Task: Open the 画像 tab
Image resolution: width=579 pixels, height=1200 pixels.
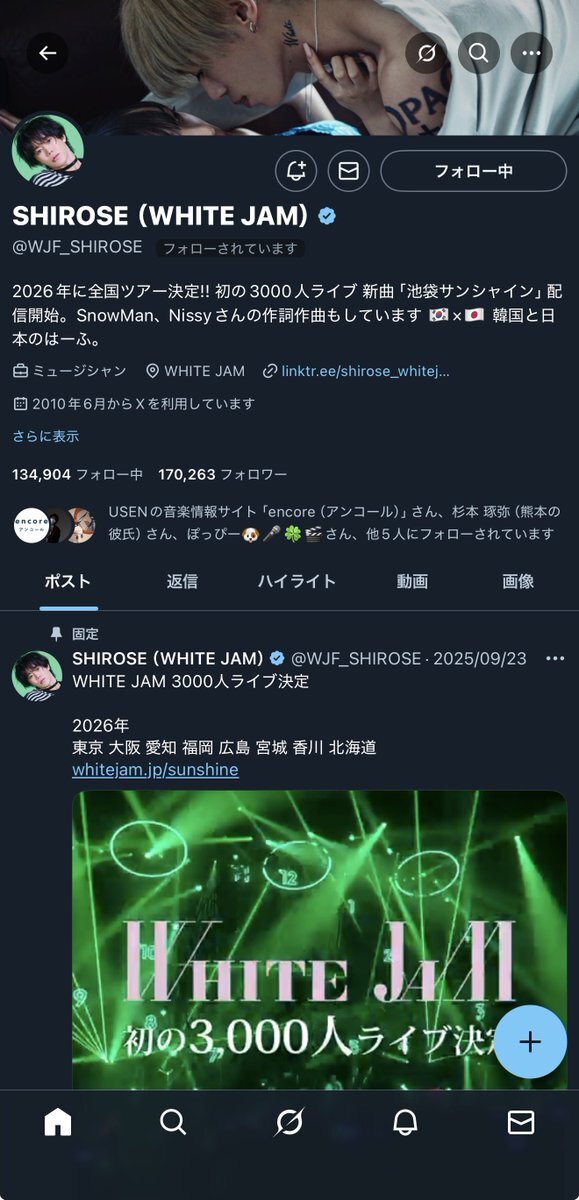Action: [518, 581]
